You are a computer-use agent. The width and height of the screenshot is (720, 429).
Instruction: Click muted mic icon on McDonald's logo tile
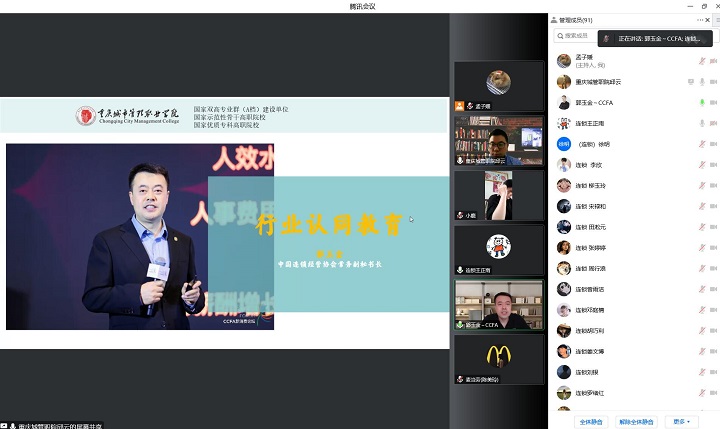pyautogui.click(x=460, y=379)
